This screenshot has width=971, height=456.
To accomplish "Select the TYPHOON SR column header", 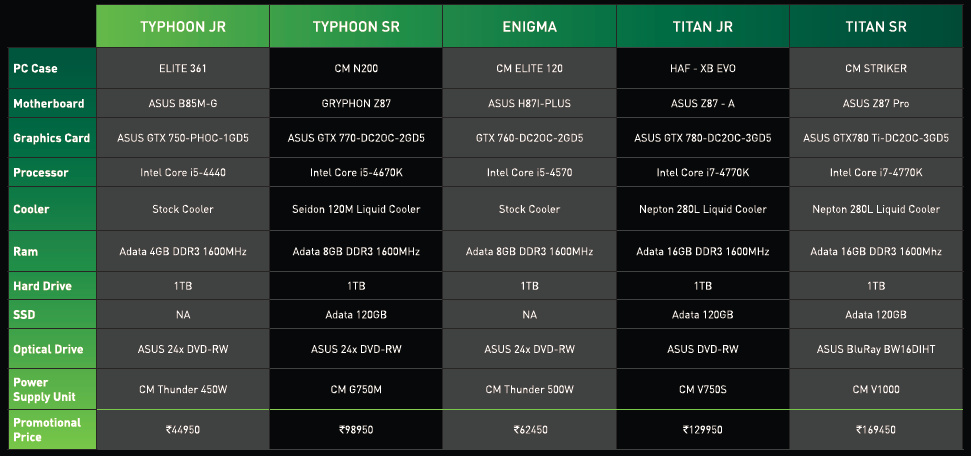I will click(356, 26).
